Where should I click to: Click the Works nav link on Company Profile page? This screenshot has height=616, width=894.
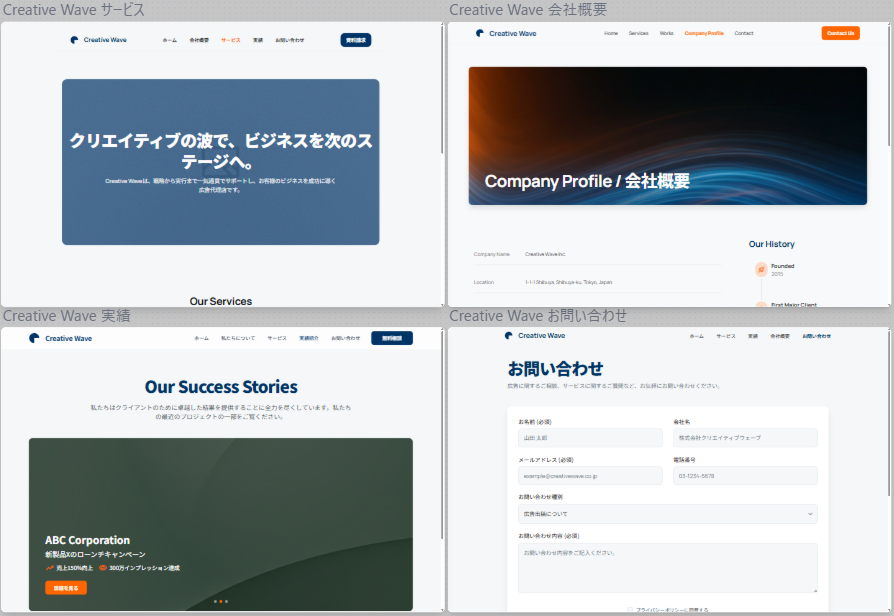(x=666, y=33)
